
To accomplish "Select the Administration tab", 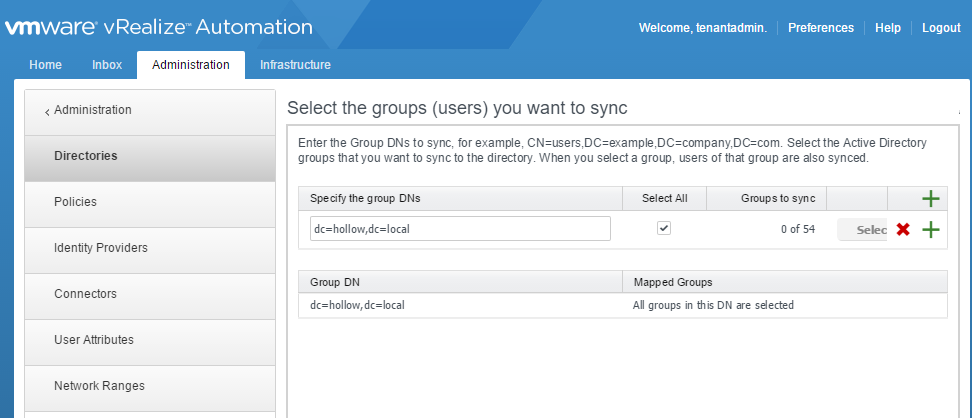I will (190, 65).
